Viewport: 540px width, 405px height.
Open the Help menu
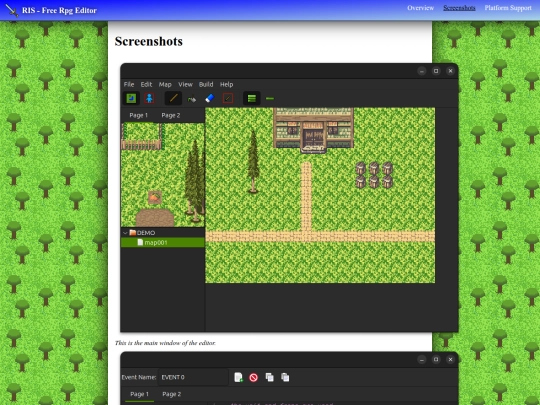(226, 84)
